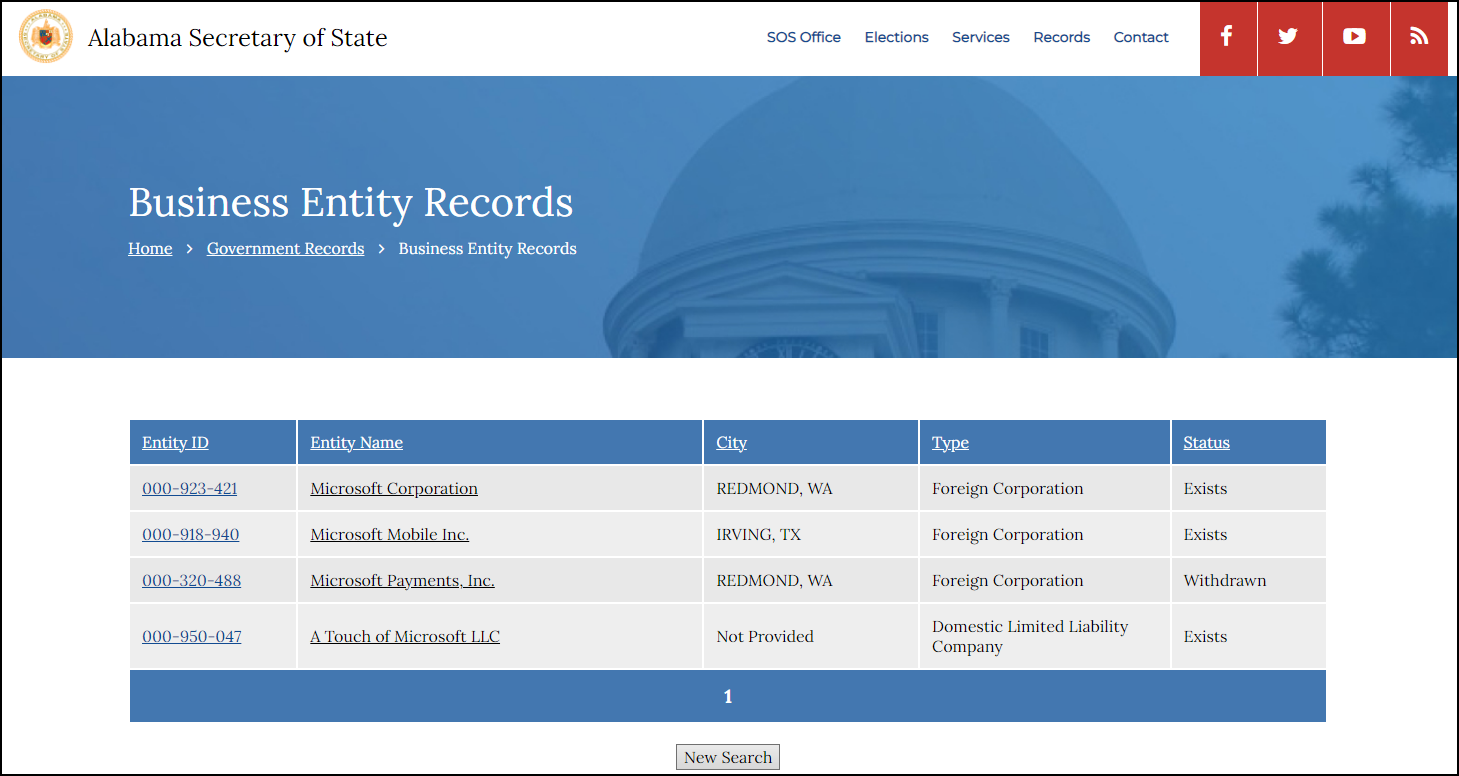
Task: Open the Records menu
Action: [x=1061, y=37]
